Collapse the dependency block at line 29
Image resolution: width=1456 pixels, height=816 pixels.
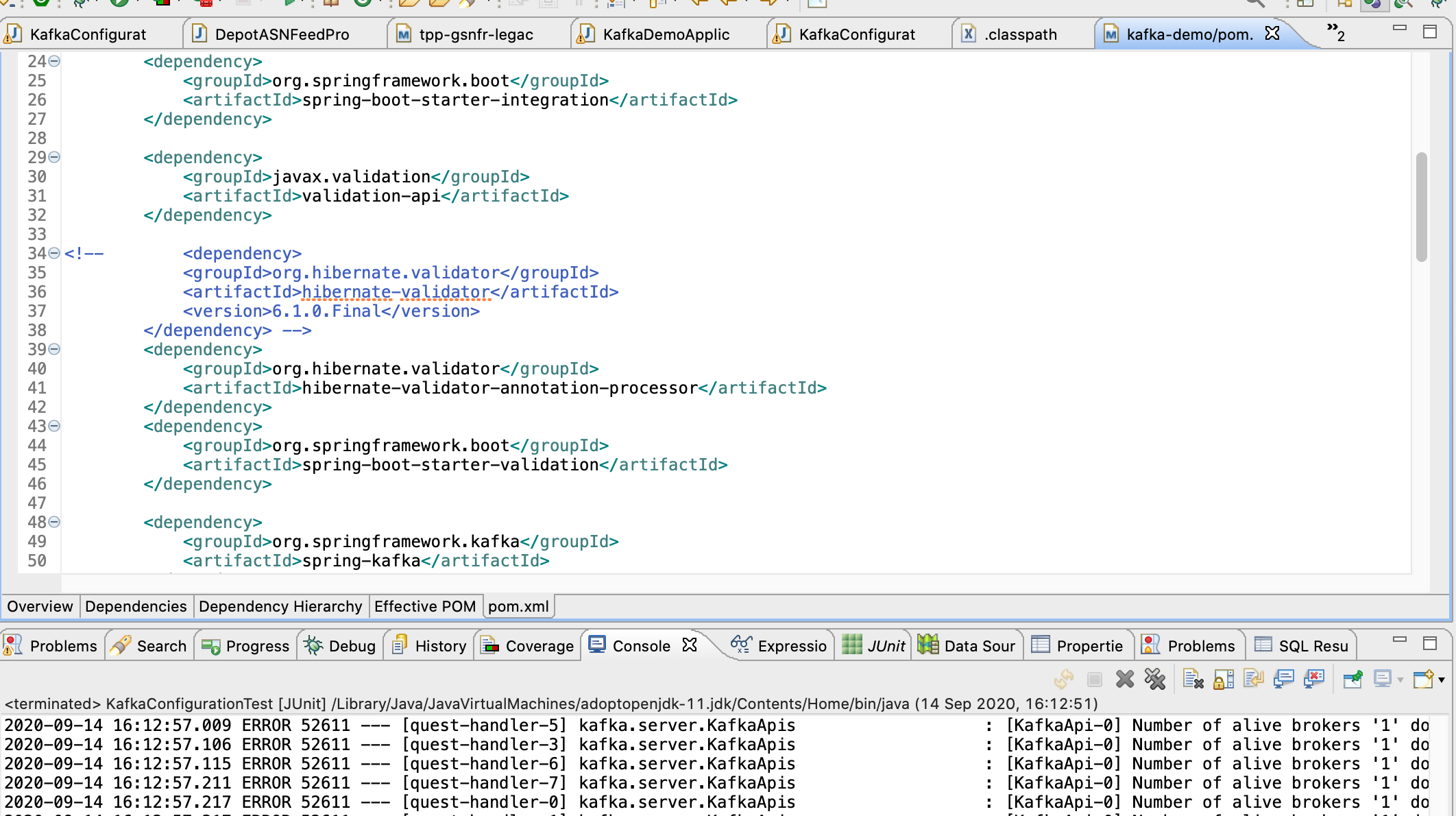[54, 157]
